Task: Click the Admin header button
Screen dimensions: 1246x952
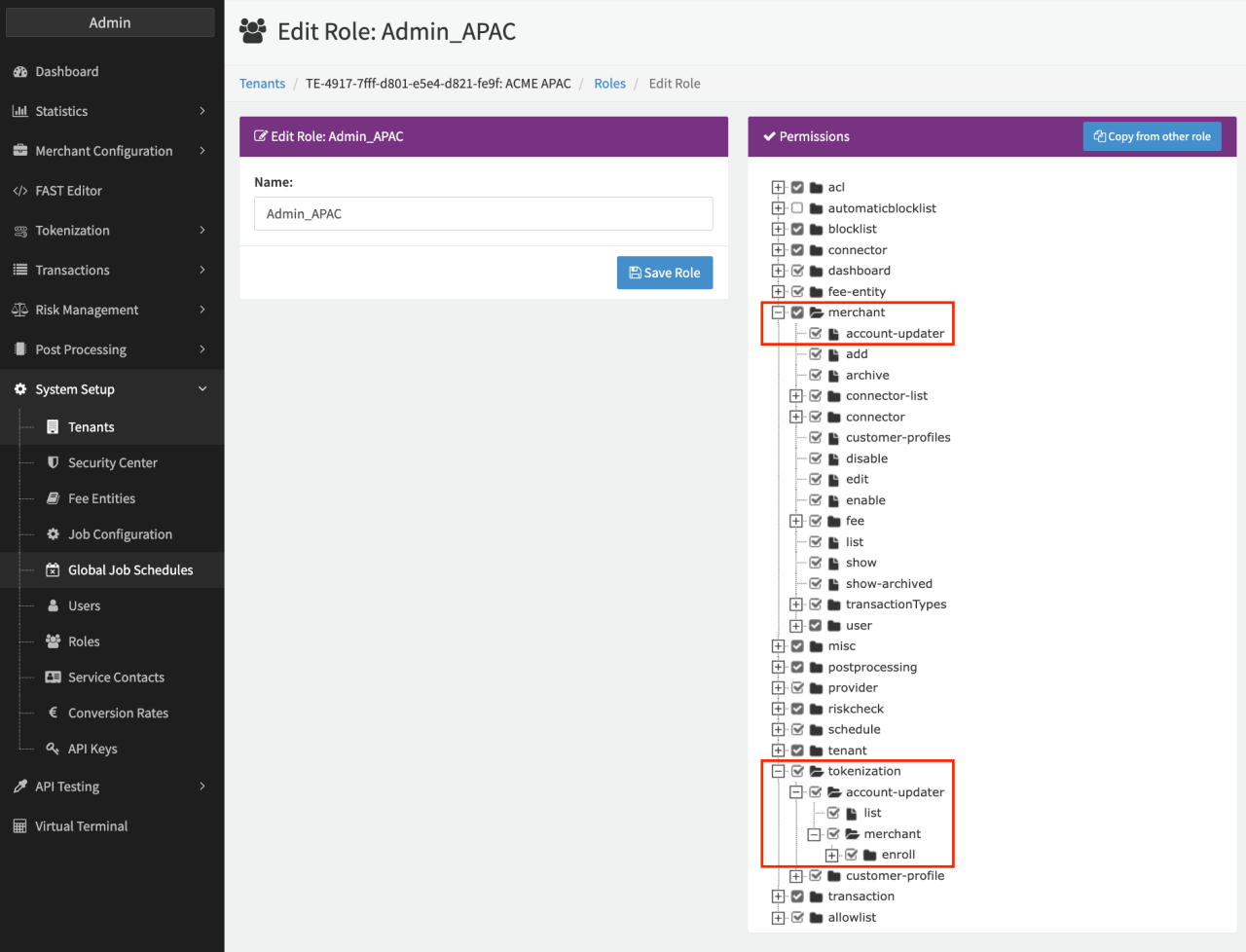Action: (x=110, y=22)
